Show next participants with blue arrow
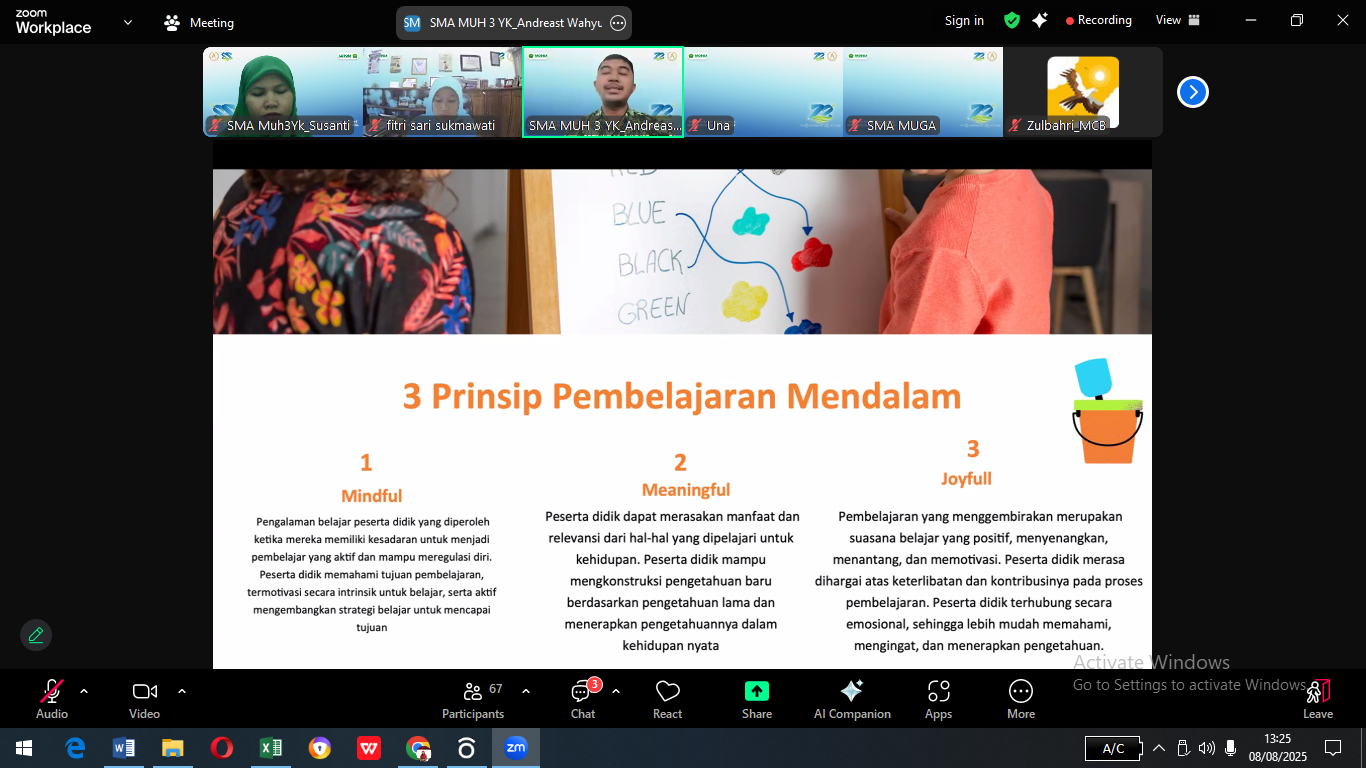1366x768 pixels. coord(1193,93)
